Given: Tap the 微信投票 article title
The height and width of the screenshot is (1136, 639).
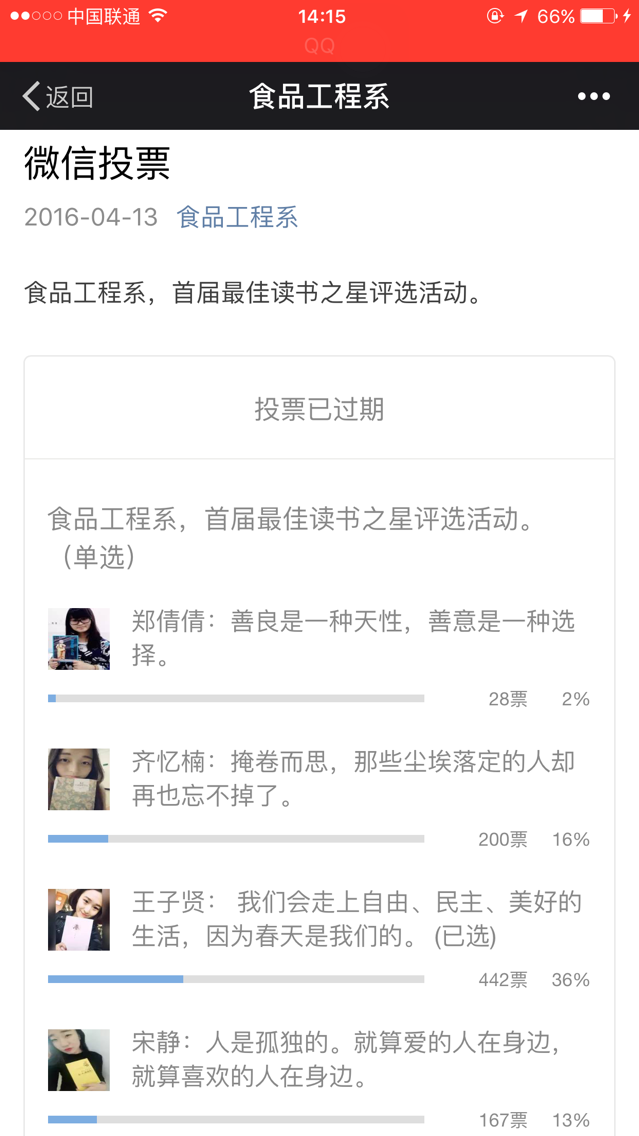Looking at the screenshot, I should coord(97,163).
